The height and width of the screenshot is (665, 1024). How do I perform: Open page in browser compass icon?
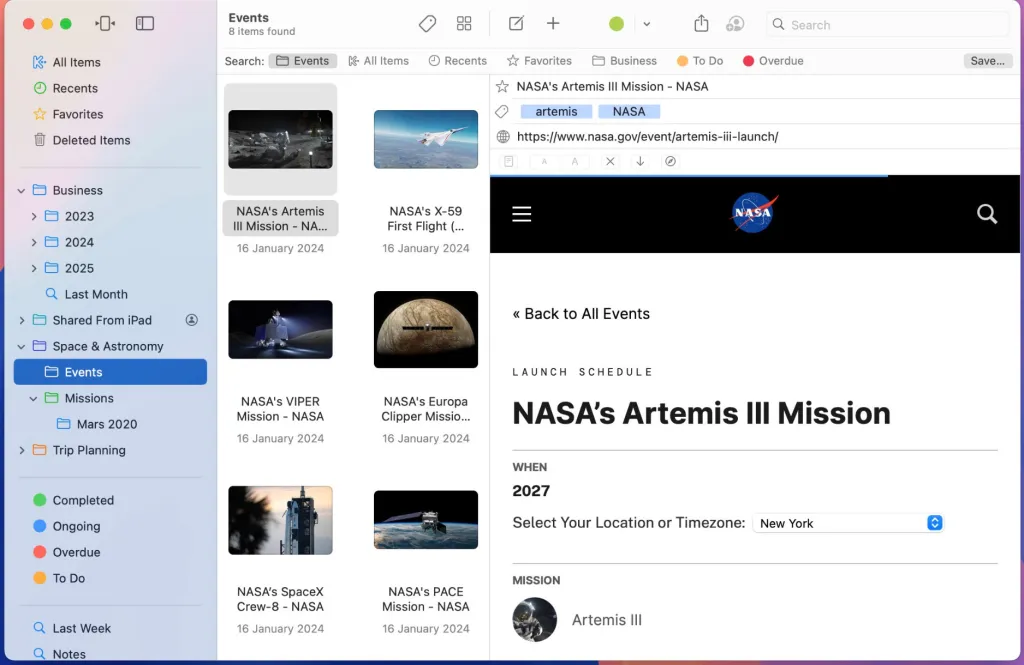click(x=670, y=161)
